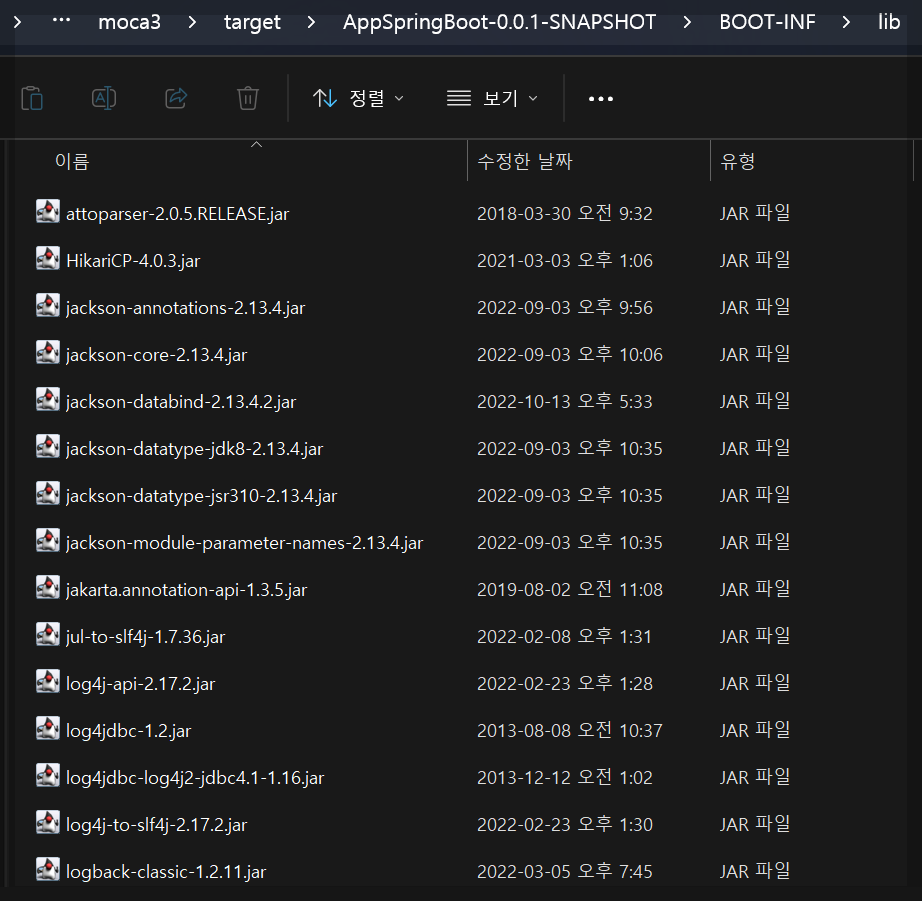This screenshot has height=901, width=922.
Task: Click file name jackson-datatype-jsr310-2.13.4.jar
Action: click(202, 496)
